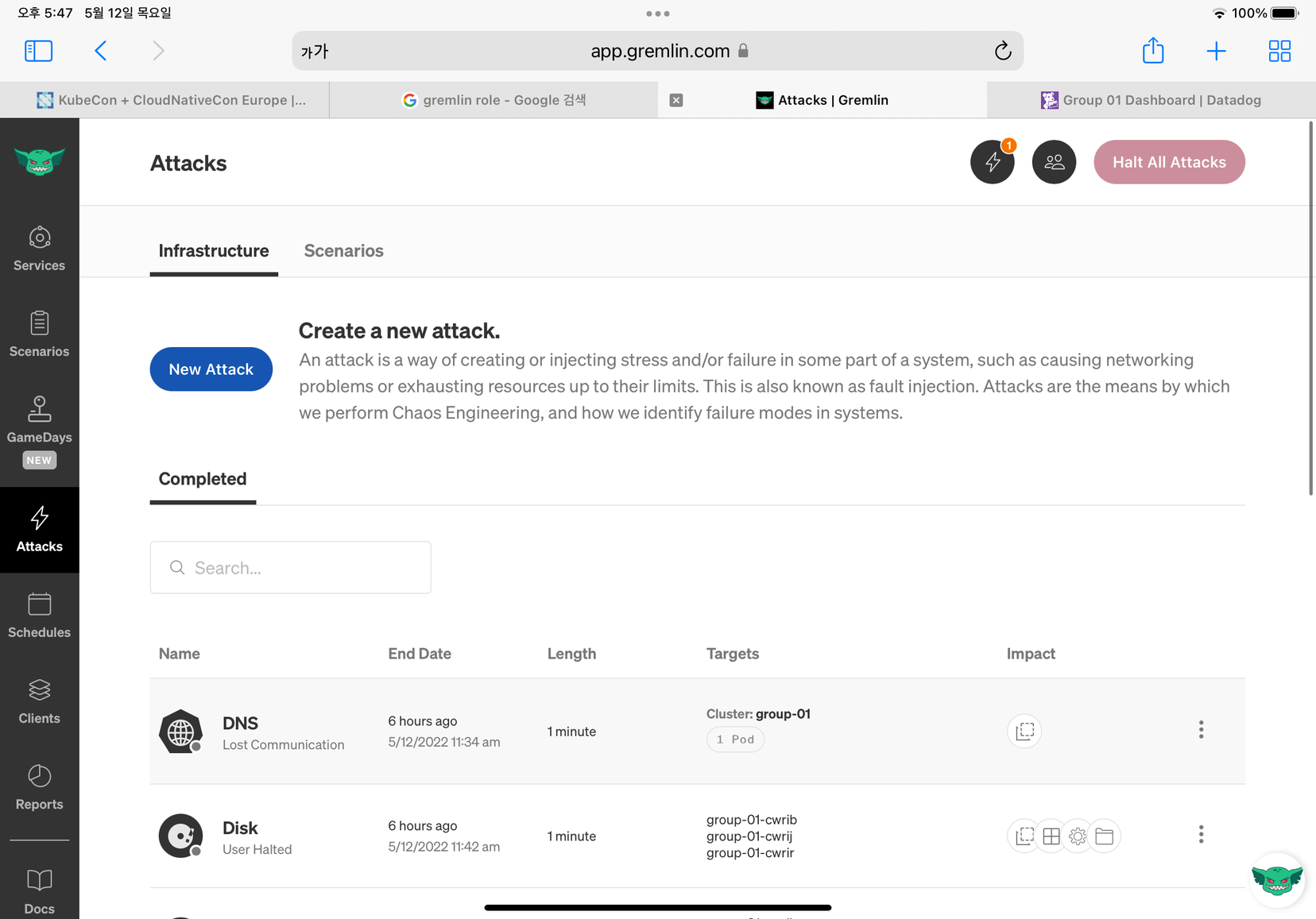Switch to Group 01 Dashboard Datadog tab
Viewport: 1316px width, 919px height.
[x=1151, y=100]
